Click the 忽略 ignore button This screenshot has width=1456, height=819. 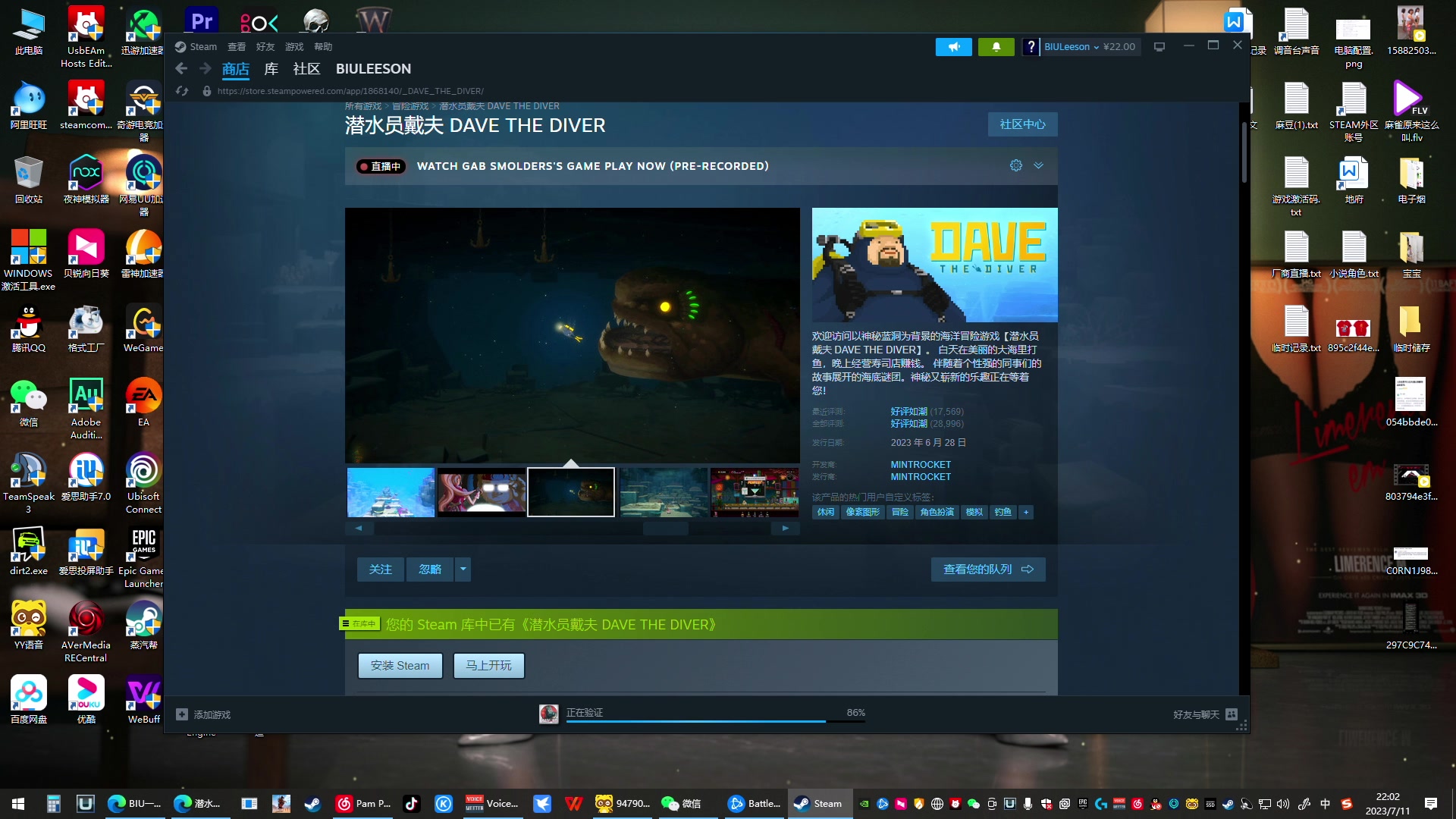point(430,570)
